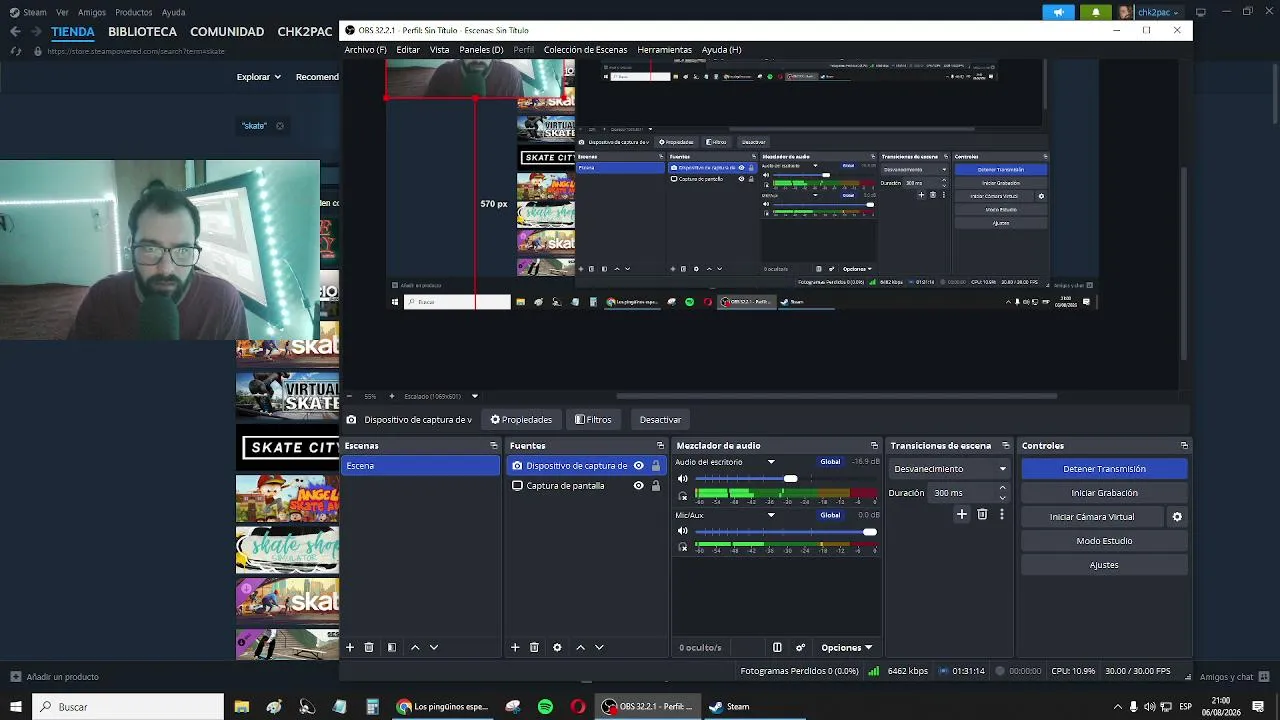
Task: Open Editar menu in OBS
Action: tap(408, 50)
